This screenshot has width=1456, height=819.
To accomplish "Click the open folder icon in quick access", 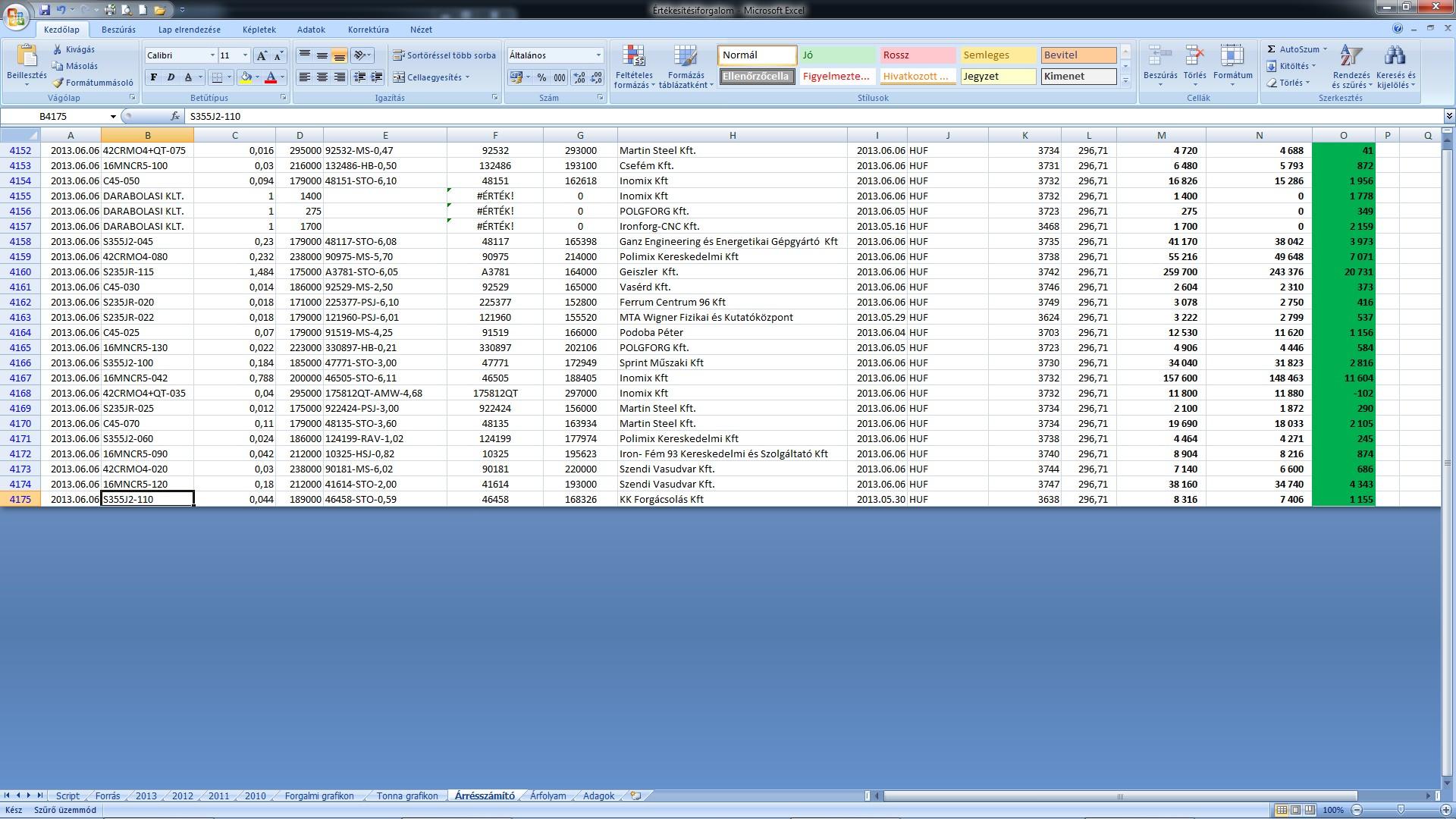I will click(159, 10).
